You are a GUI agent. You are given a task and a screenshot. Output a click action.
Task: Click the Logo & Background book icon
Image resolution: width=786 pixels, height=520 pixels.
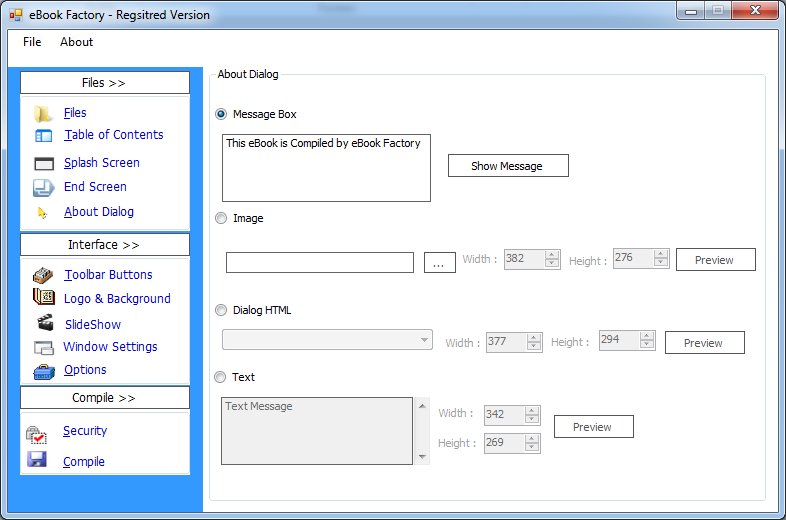click(x=44, y=297)
